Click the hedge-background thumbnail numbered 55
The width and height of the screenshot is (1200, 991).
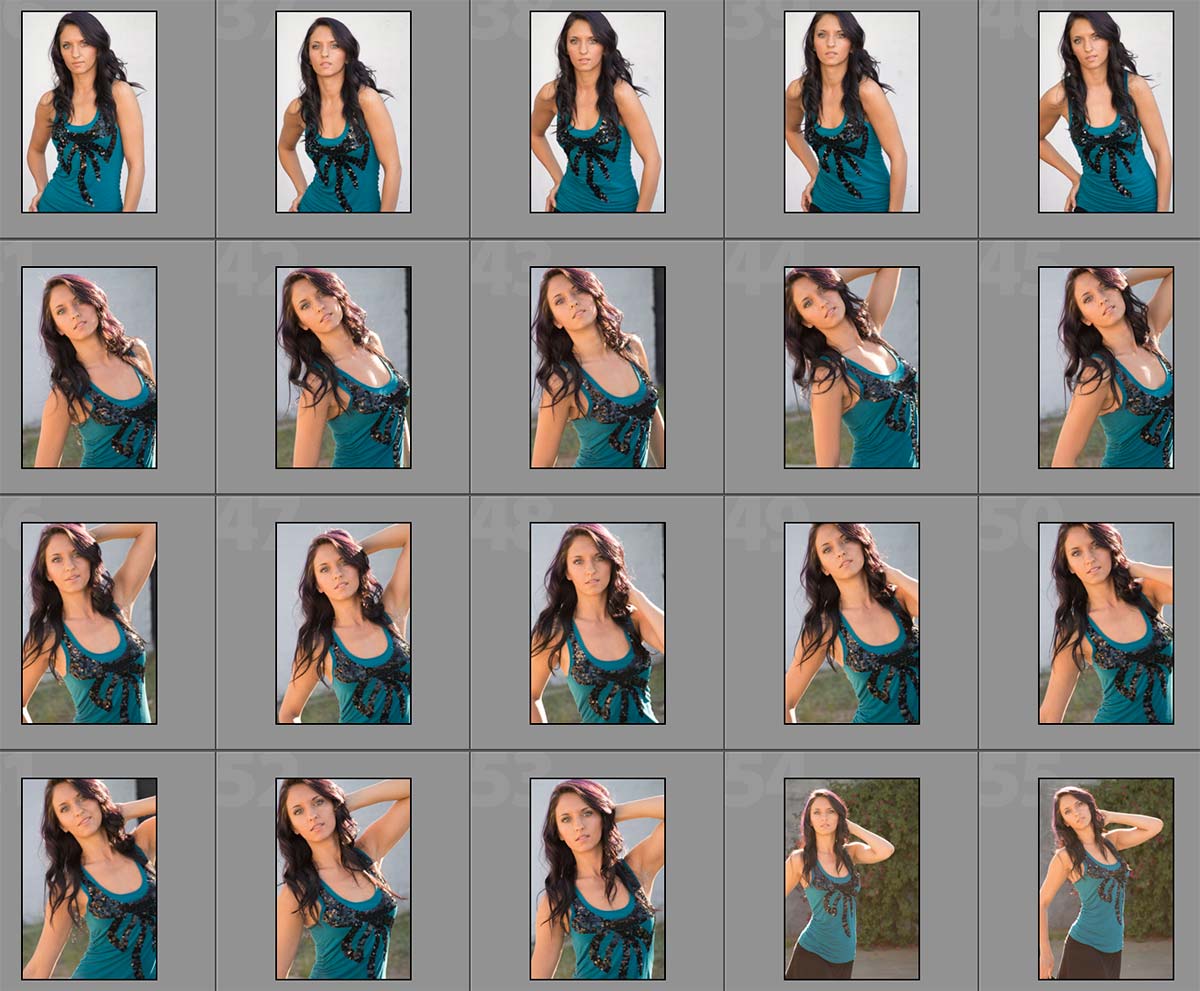(1105, 879)
